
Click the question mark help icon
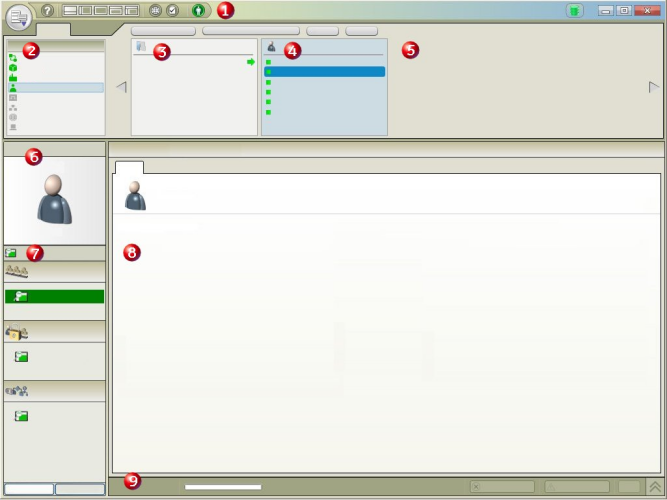(x=47, y=11)
